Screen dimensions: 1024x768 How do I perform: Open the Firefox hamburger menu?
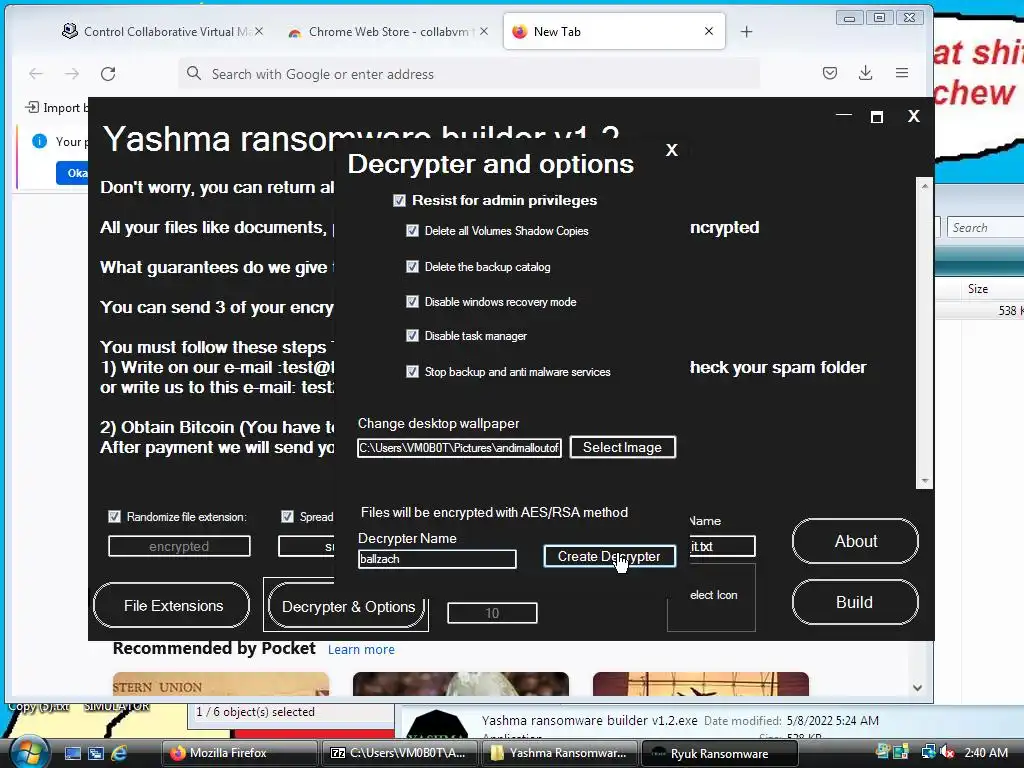click(902, 73)
